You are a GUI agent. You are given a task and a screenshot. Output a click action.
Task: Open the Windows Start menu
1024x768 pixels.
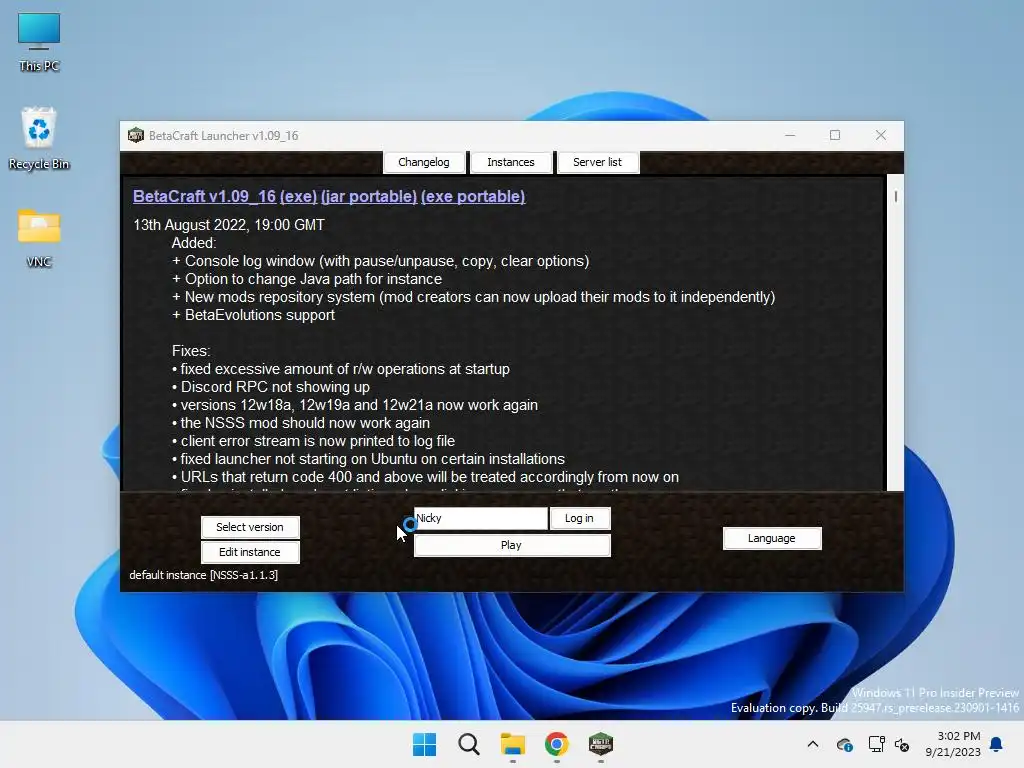pyautogui.click(x=424, y=744)
